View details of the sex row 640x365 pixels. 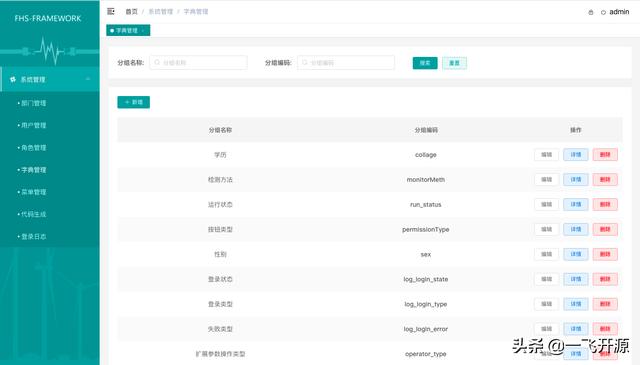[576, 254]
